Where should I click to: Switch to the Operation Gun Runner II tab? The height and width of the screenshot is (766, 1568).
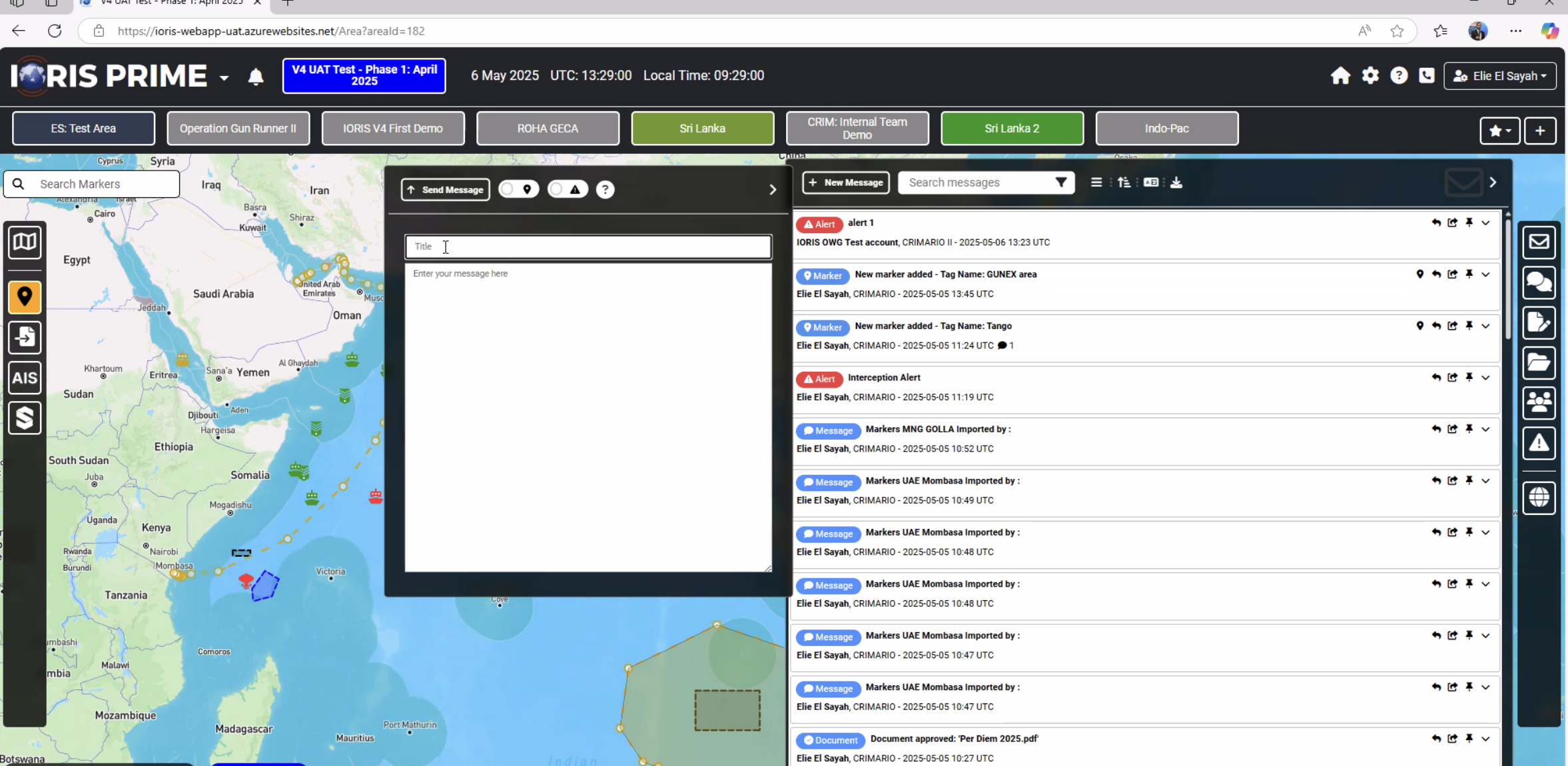[238, 129]
